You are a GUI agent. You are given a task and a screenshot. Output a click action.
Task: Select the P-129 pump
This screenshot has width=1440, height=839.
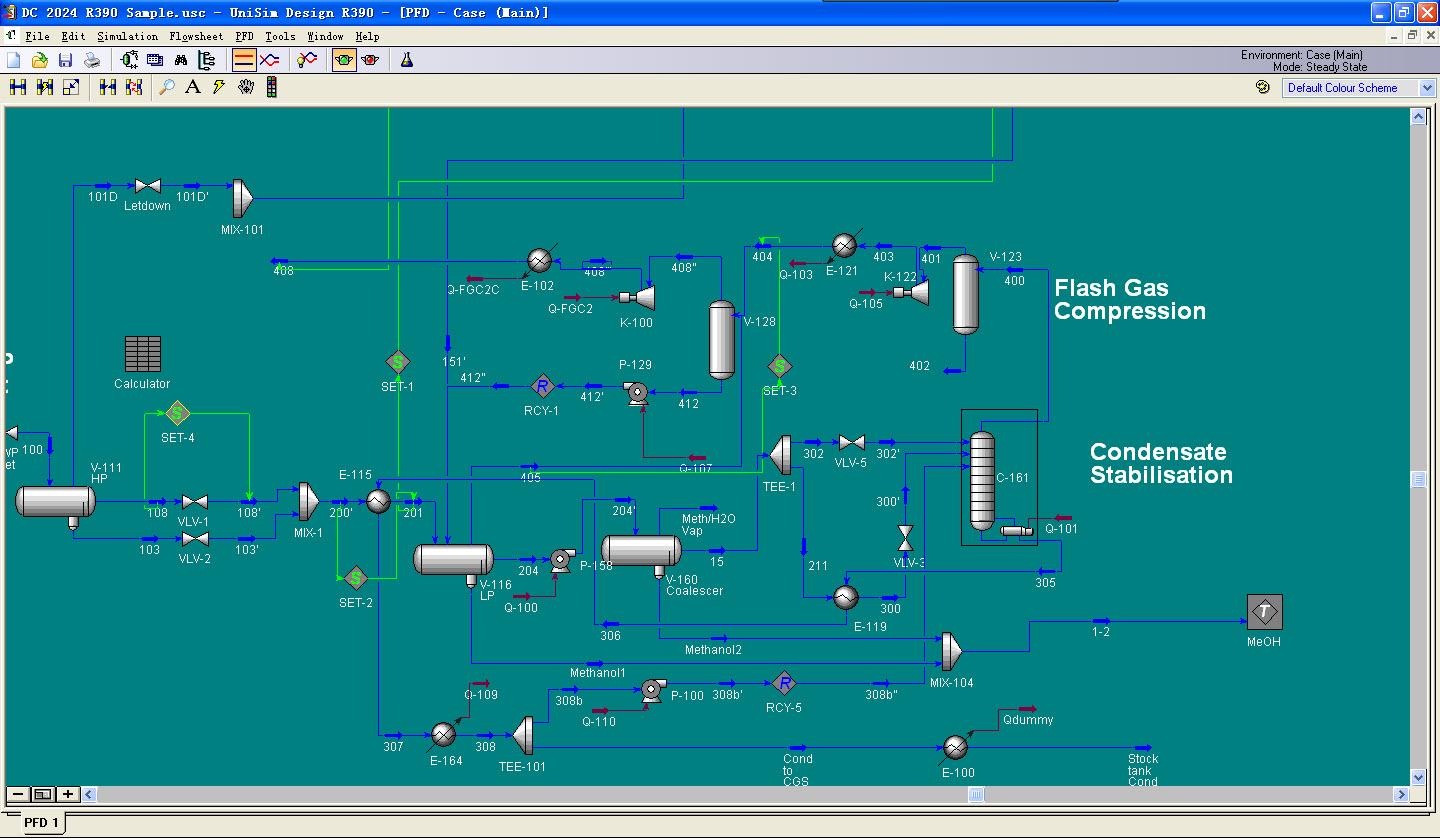636,393
